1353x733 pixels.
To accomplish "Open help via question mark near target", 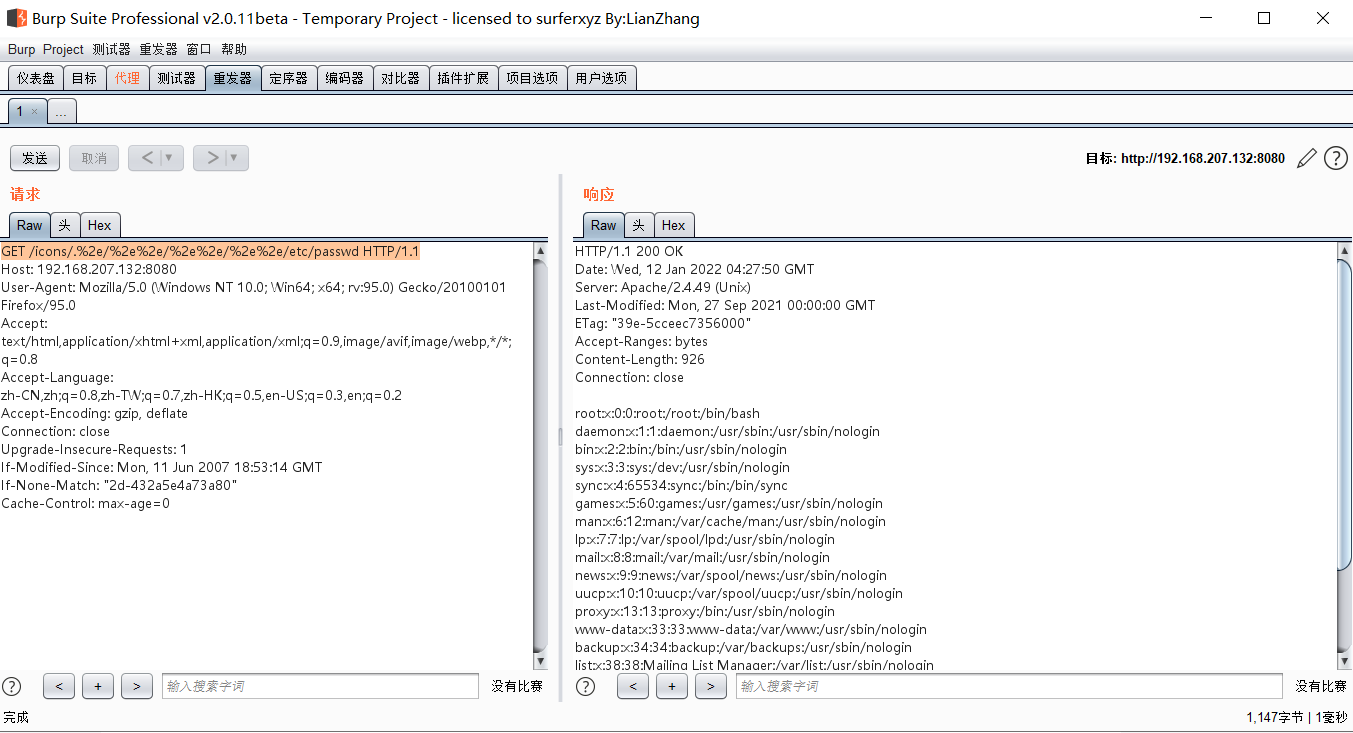I will (1336, 158).
